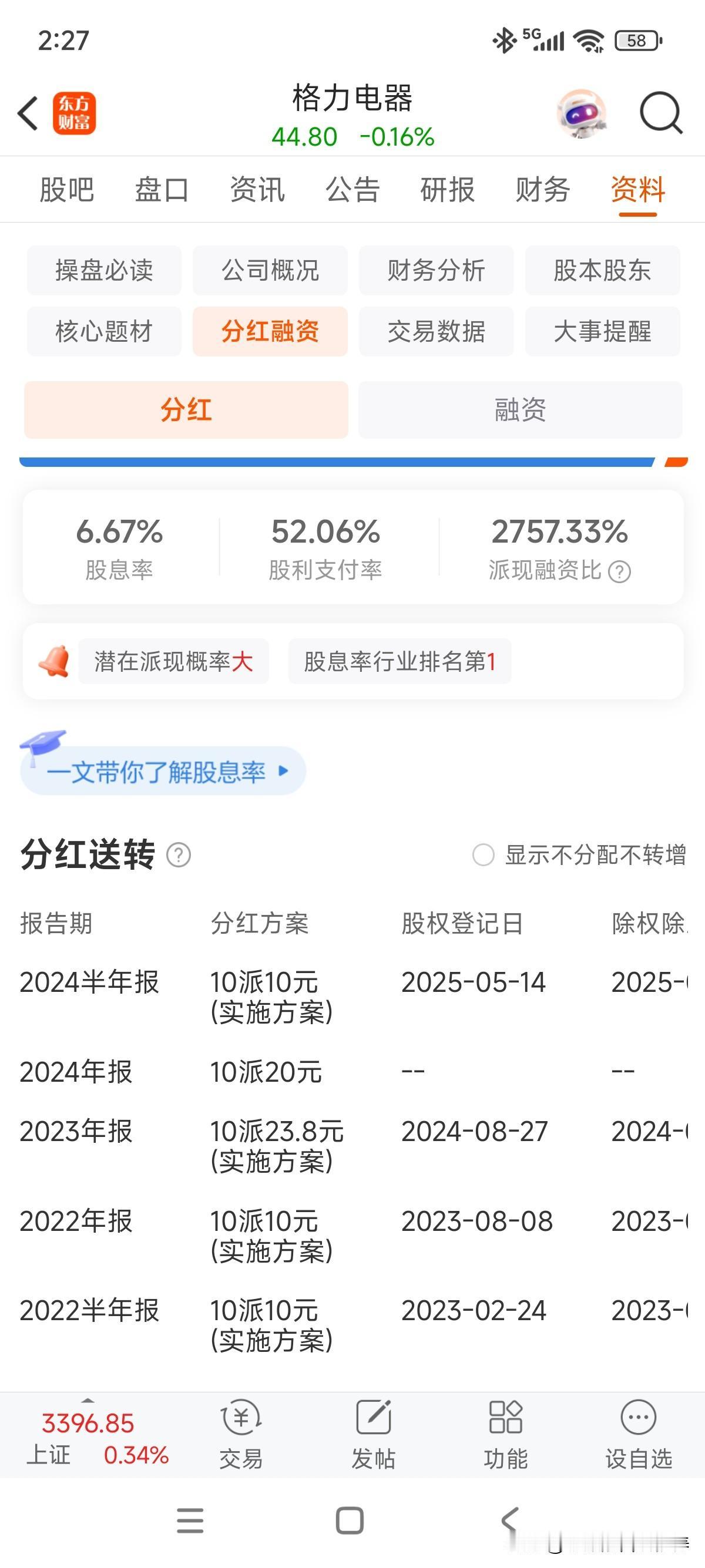Switch to 资讯 tab
Image resolution: width=705 pixels, height=1568 pixels.
[257, 189]
